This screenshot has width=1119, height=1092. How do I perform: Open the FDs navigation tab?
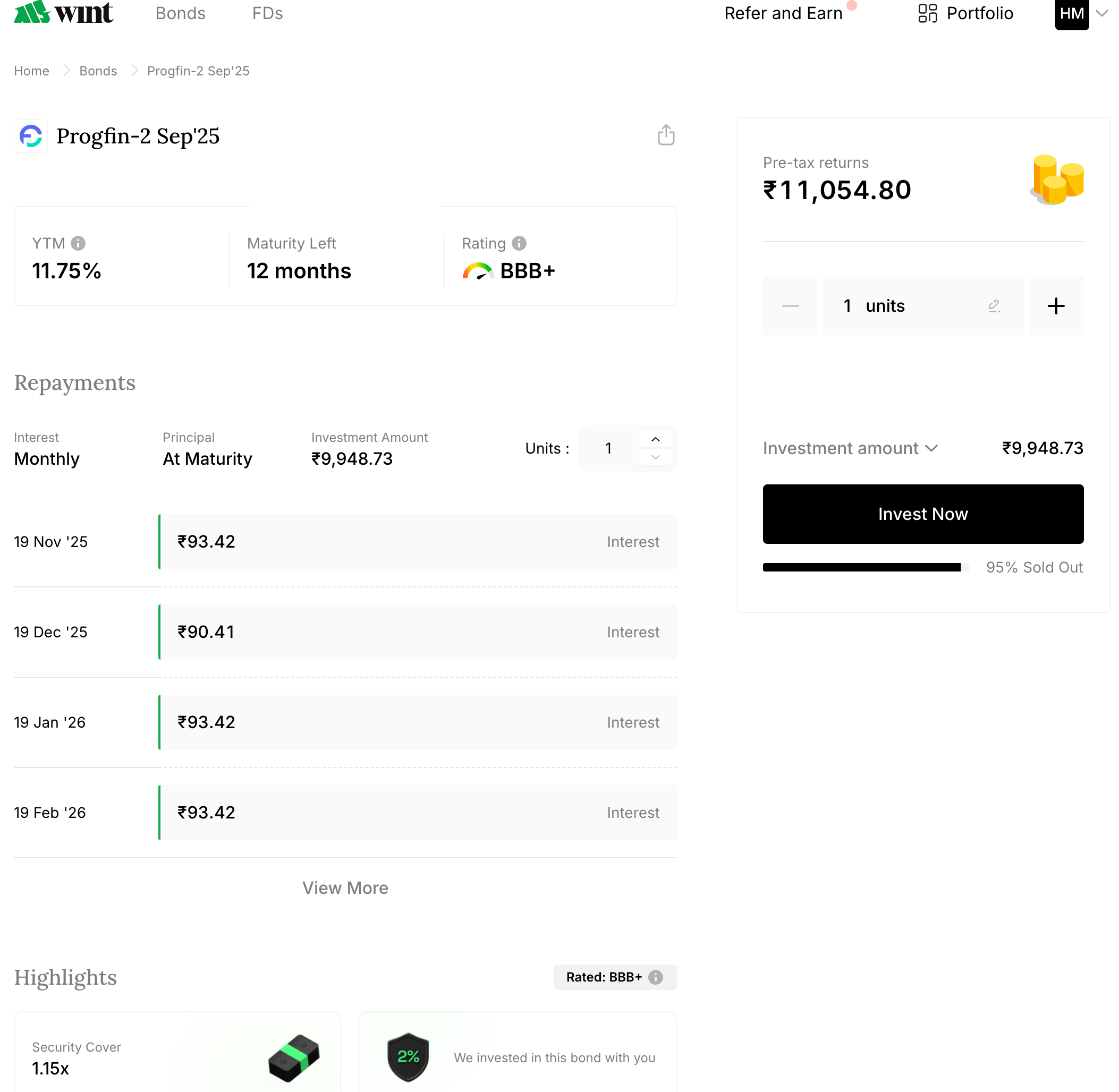[x=267, y=13]
